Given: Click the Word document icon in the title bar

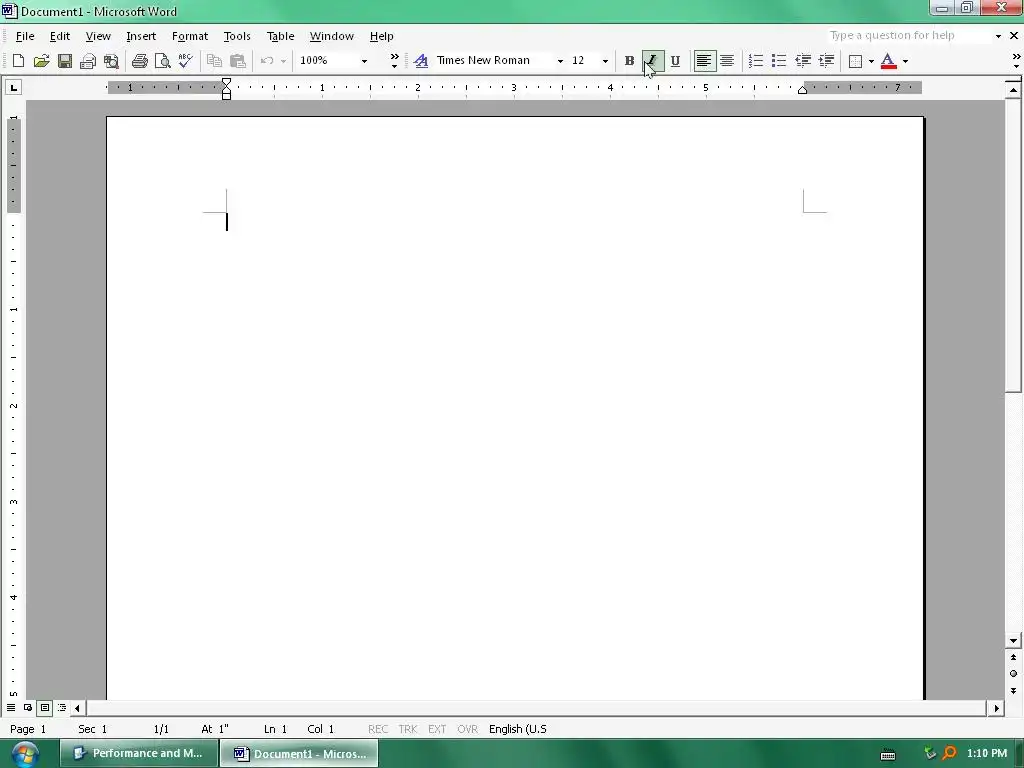Looking at the screenshot, I should point(9,10).
